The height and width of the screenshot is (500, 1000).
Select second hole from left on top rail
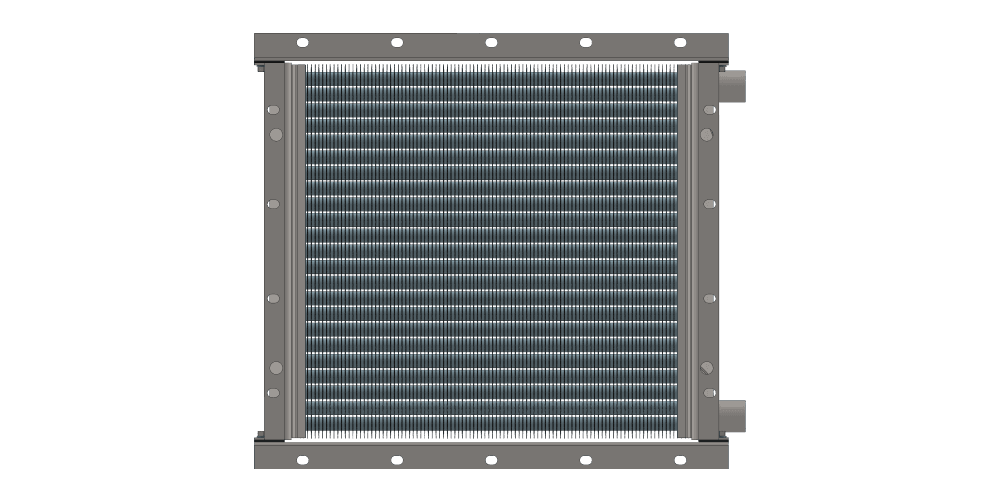coord(397,42)
